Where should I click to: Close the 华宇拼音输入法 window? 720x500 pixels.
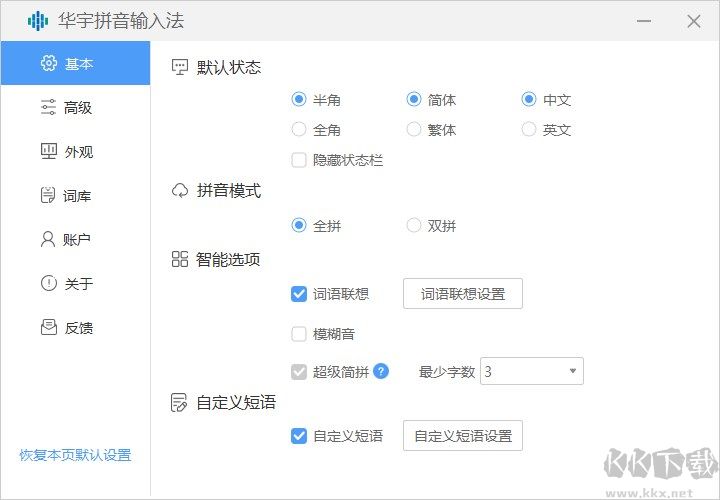pos(694,21)
